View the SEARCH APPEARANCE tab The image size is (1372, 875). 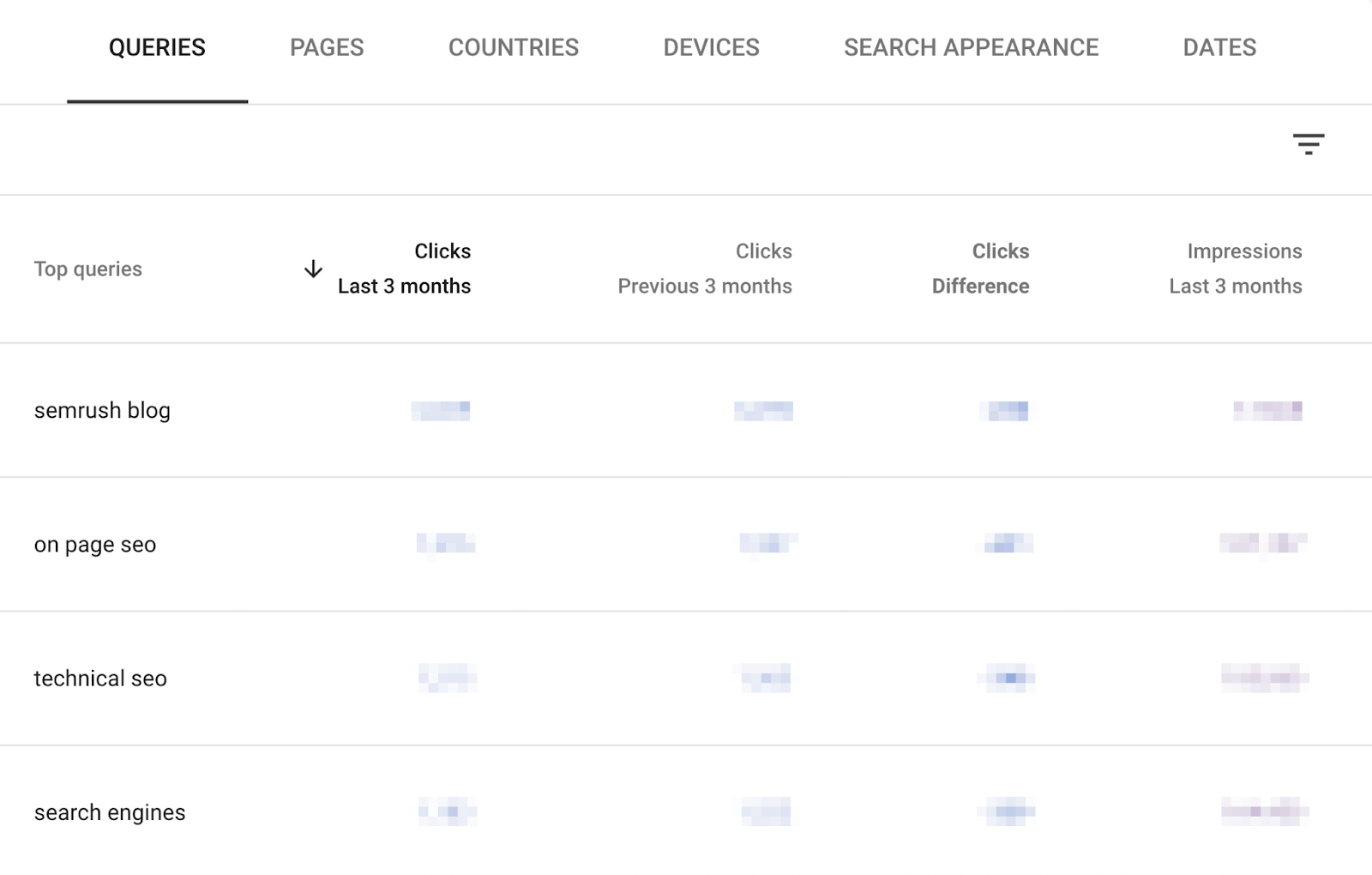[x=971, y=47]
